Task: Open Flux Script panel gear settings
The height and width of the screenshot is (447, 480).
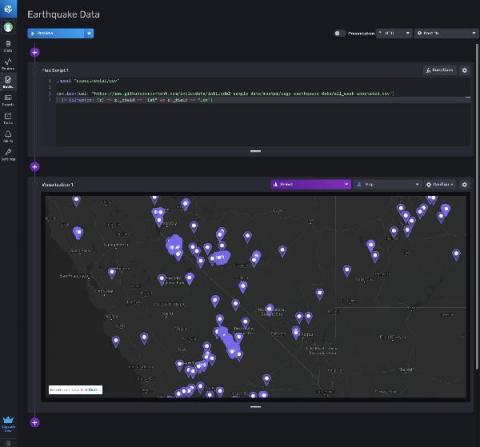Action: [464, 70]
